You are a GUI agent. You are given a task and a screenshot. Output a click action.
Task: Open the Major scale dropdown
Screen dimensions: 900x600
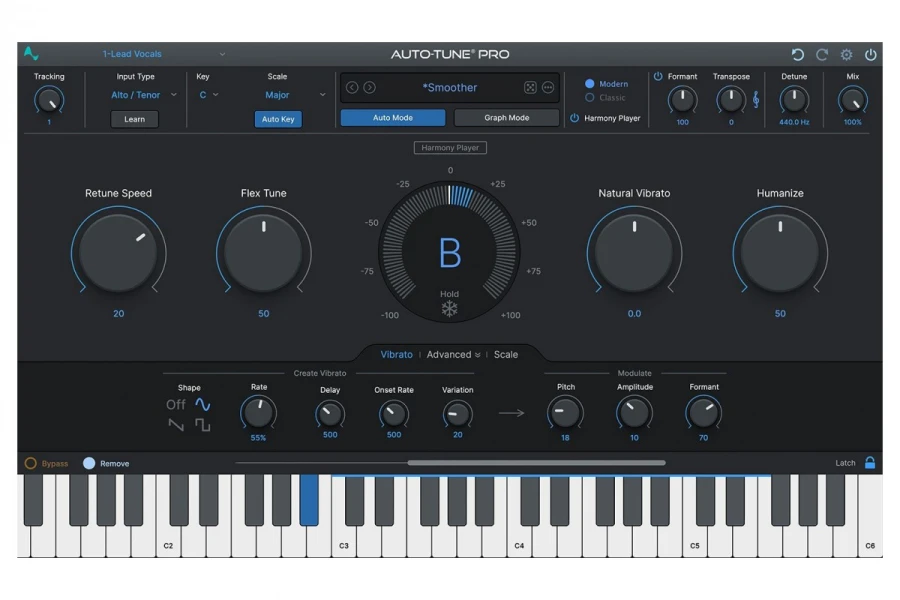[x=295, y=95]
